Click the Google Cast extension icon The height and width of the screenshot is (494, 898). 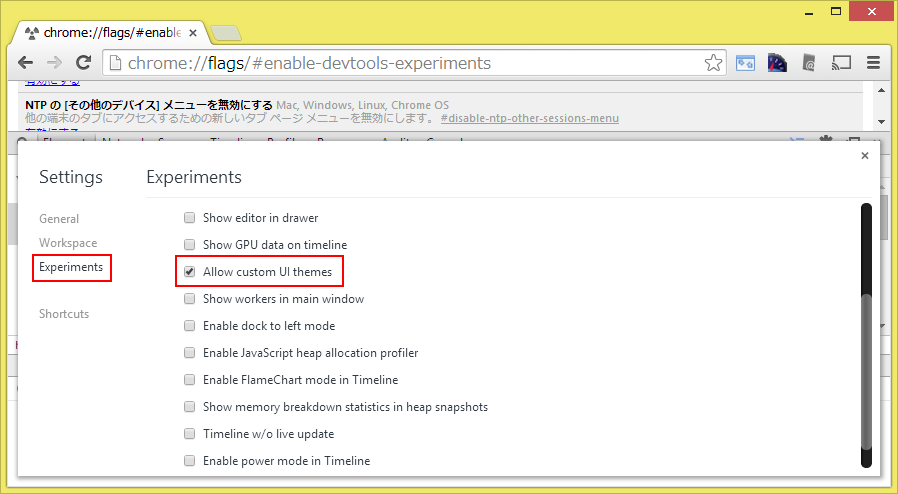[841, 62]
